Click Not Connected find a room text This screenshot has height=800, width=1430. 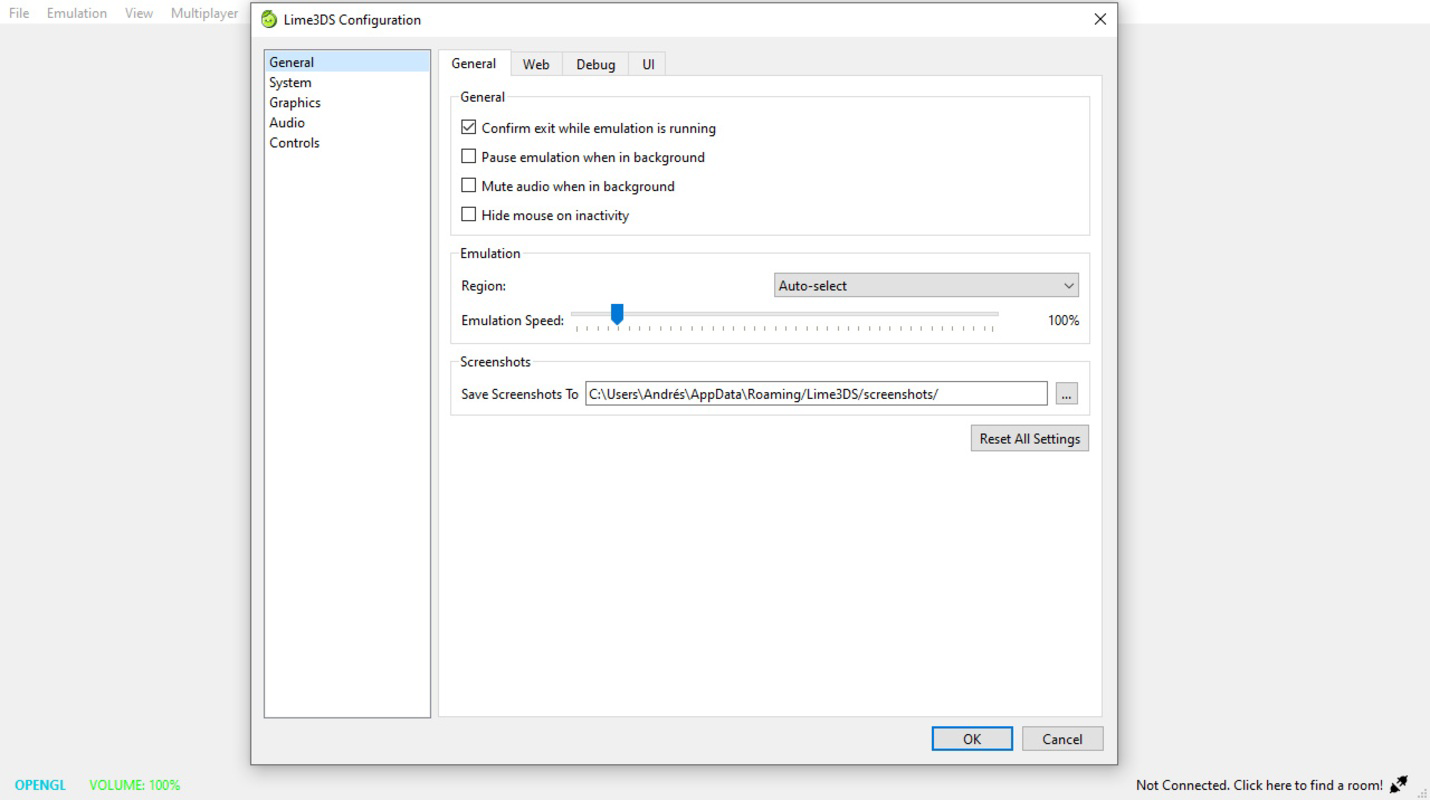[1259, 785]
